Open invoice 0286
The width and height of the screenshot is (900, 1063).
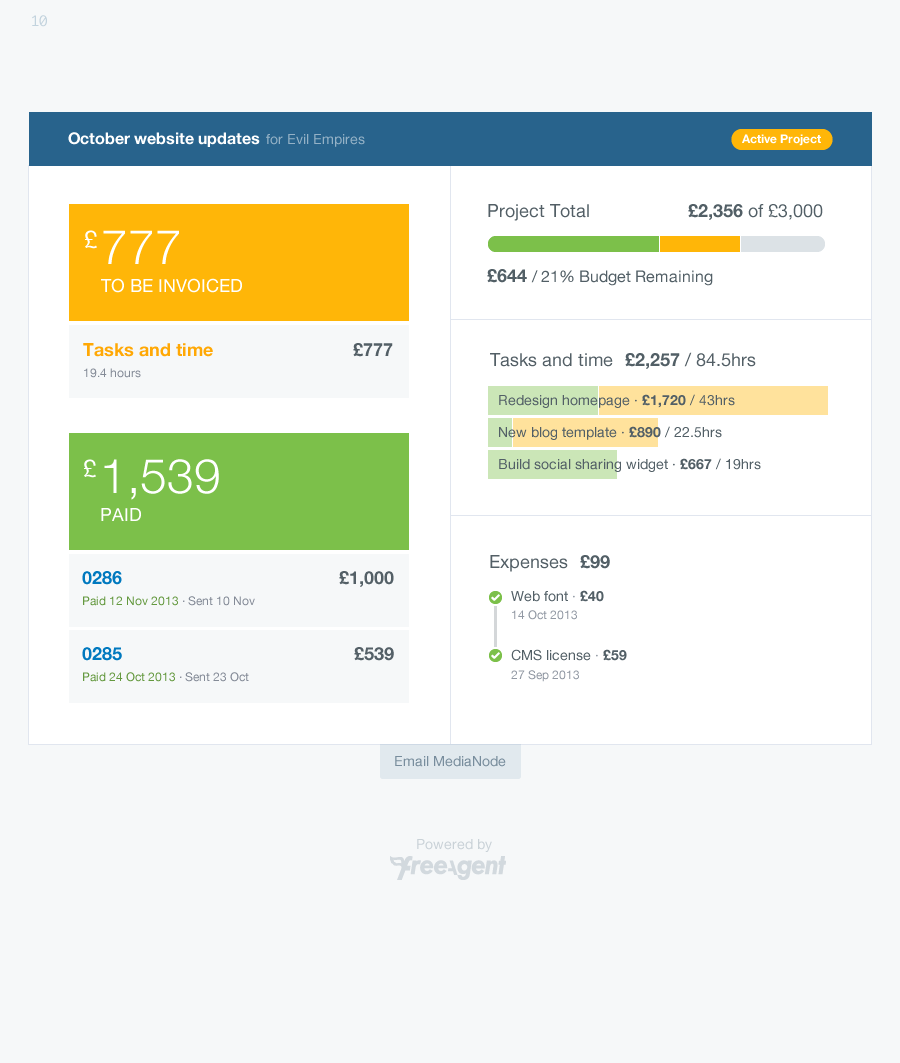tap(102, 578)
